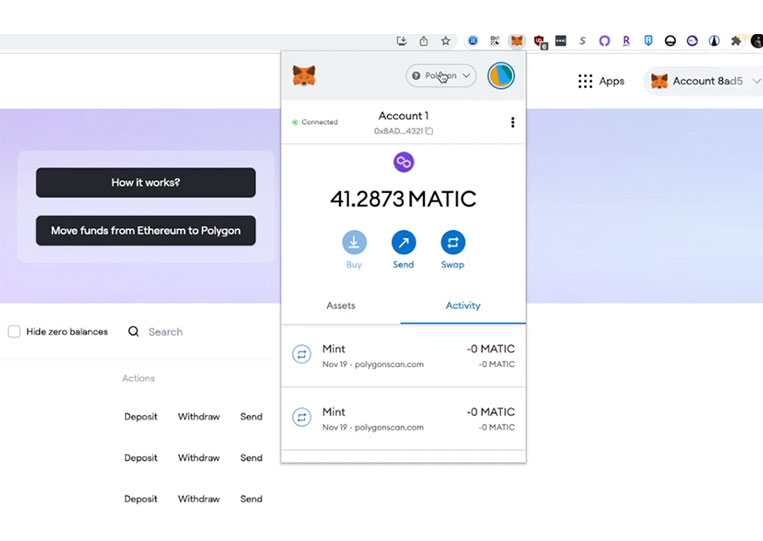Click the dark square dots extension icon
This screenshot has width=763, height=541.
pos(561,41)
